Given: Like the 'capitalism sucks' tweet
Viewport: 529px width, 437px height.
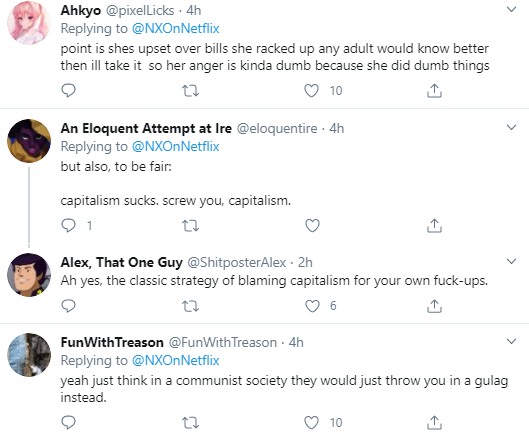Looking at the screenshot, I should point(312,225).
